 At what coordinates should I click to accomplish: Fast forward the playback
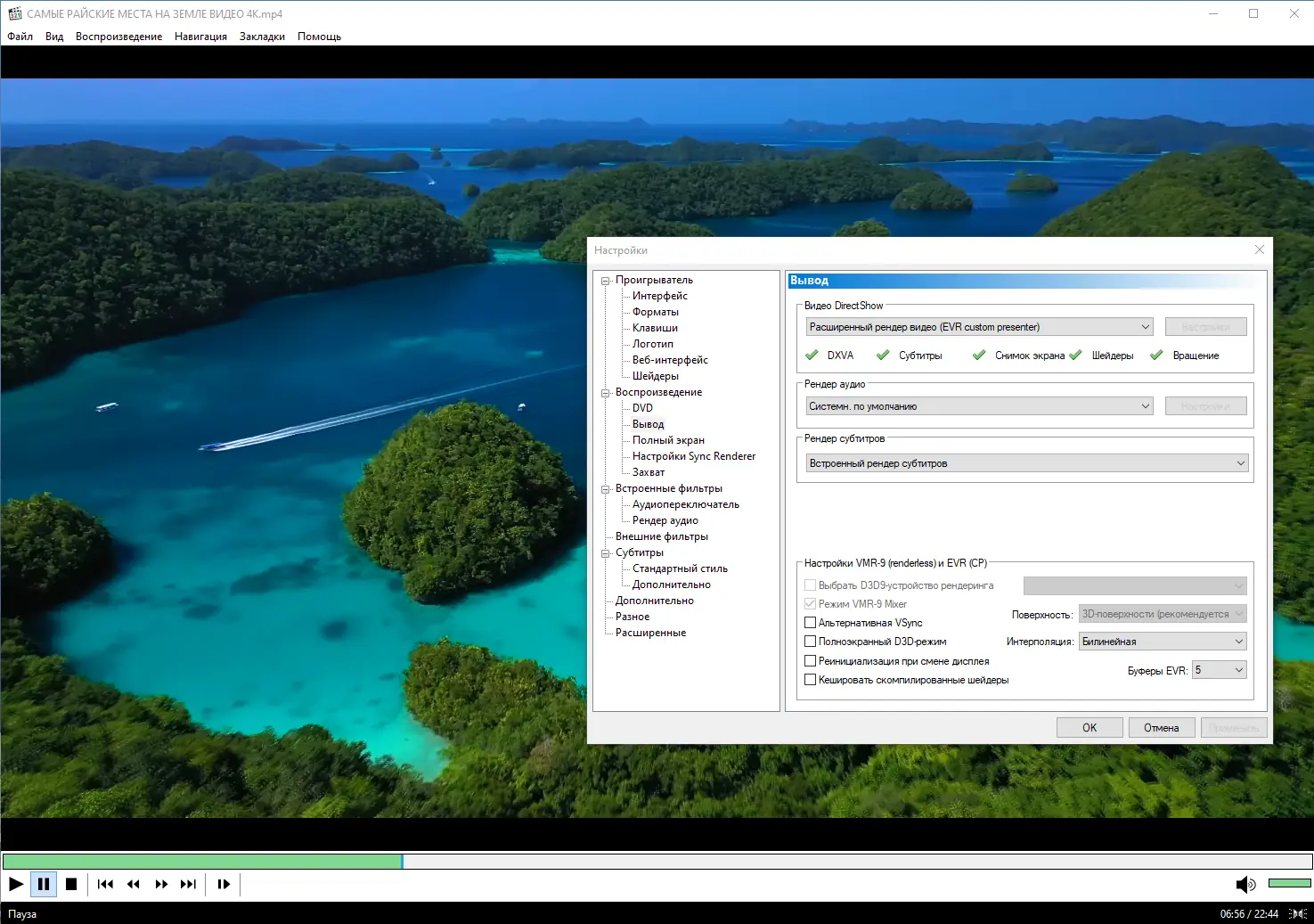(x=161, y=884)
